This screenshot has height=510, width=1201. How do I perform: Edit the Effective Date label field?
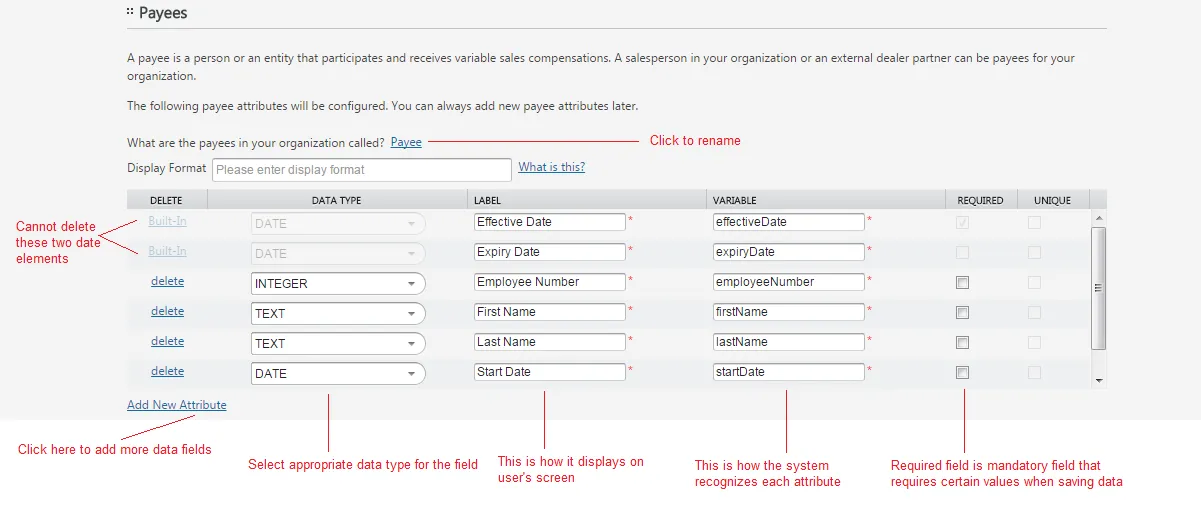pos(550,222)
